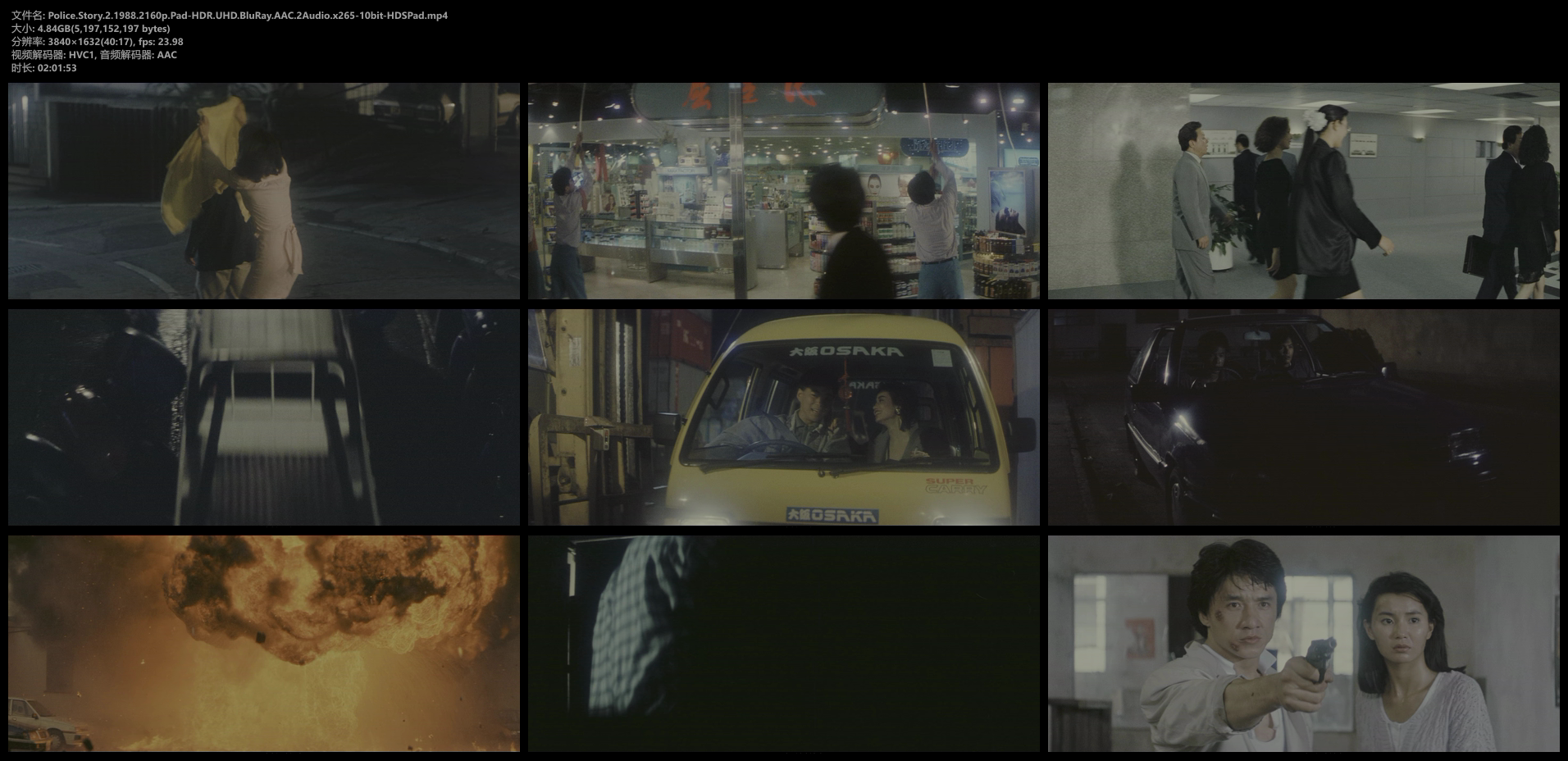
Task: Select the HVC1 video codec line
Action: pos(94,55)
